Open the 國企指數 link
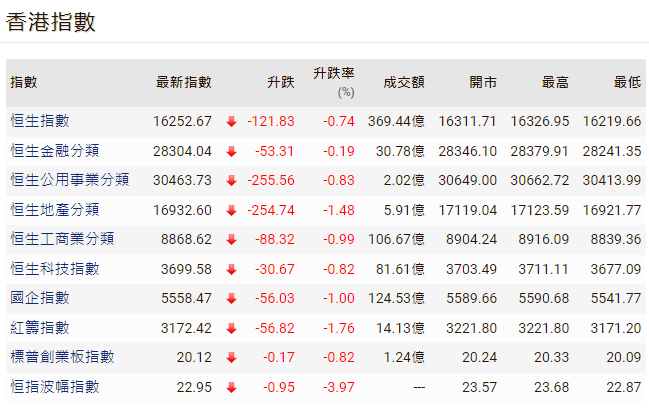Viewport: 649px width, 410px height. click(x=40, y=298)
